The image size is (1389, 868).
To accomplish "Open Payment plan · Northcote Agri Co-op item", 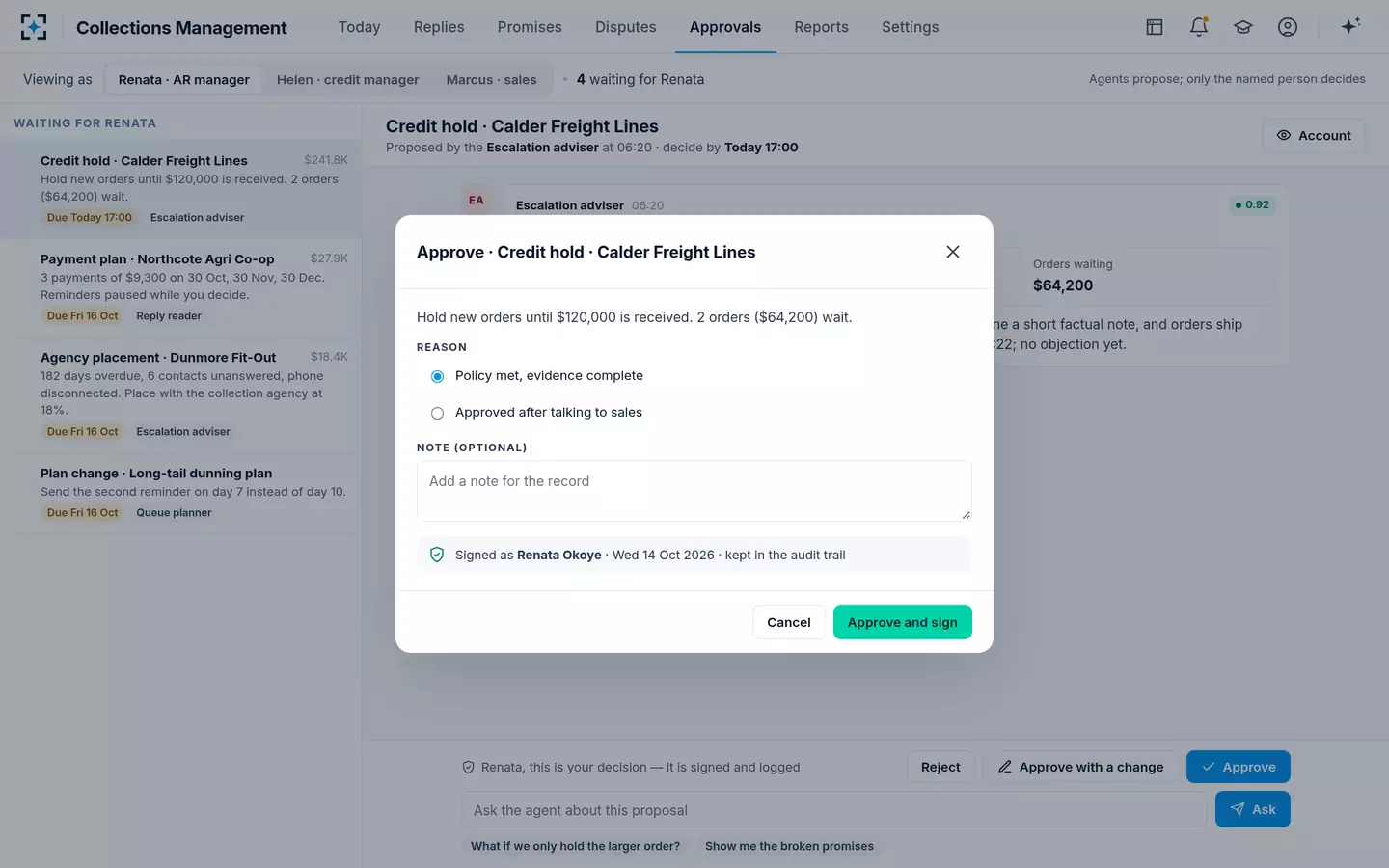I will [x=181, y=287].
